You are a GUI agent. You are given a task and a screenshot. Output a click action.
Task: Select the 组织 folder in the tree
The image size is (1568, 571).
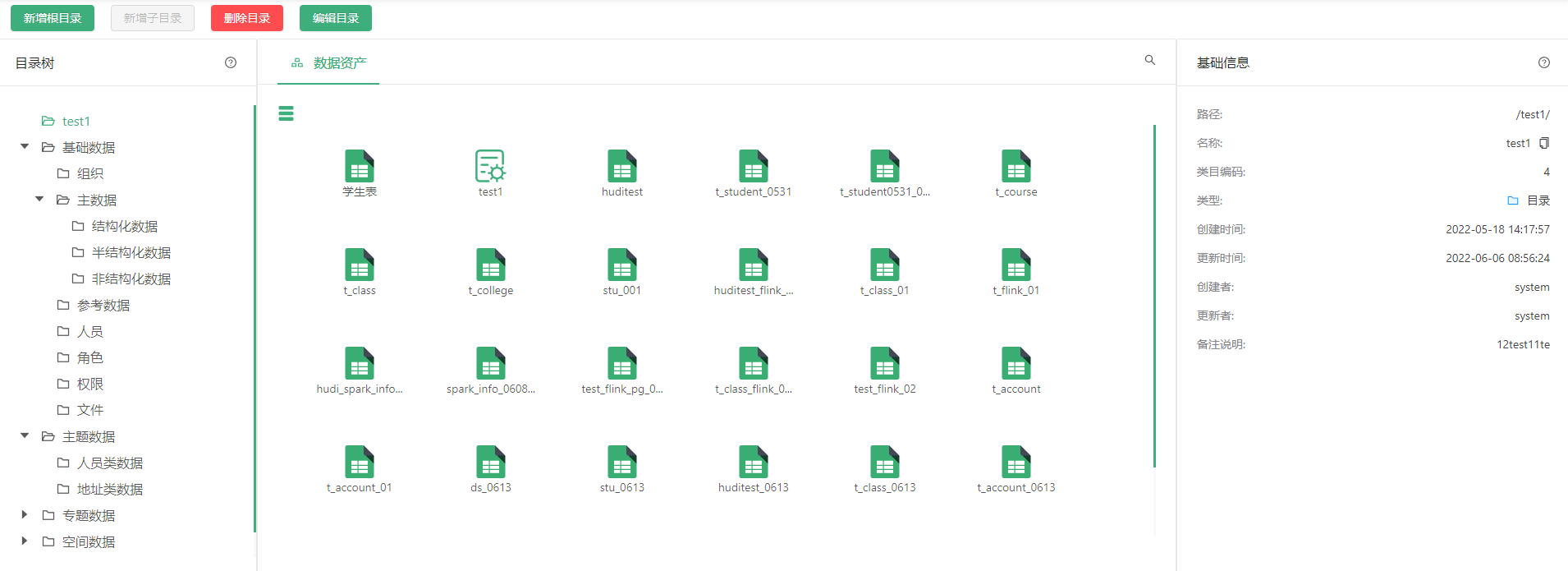pos(90,173)
